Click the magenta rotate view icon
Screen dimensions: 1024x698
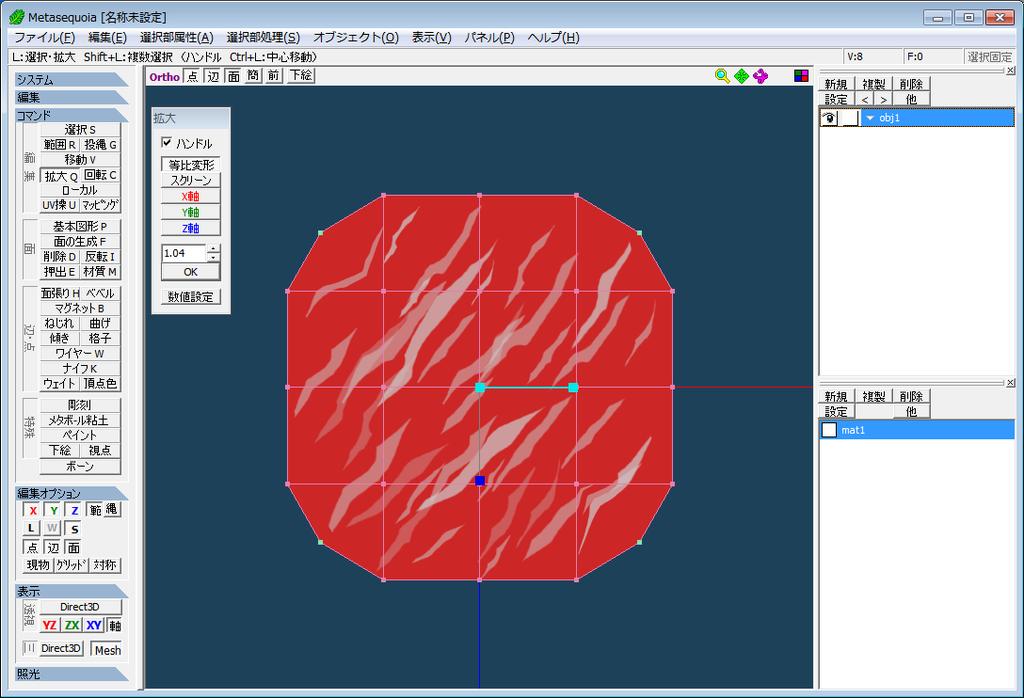[760, 76]
